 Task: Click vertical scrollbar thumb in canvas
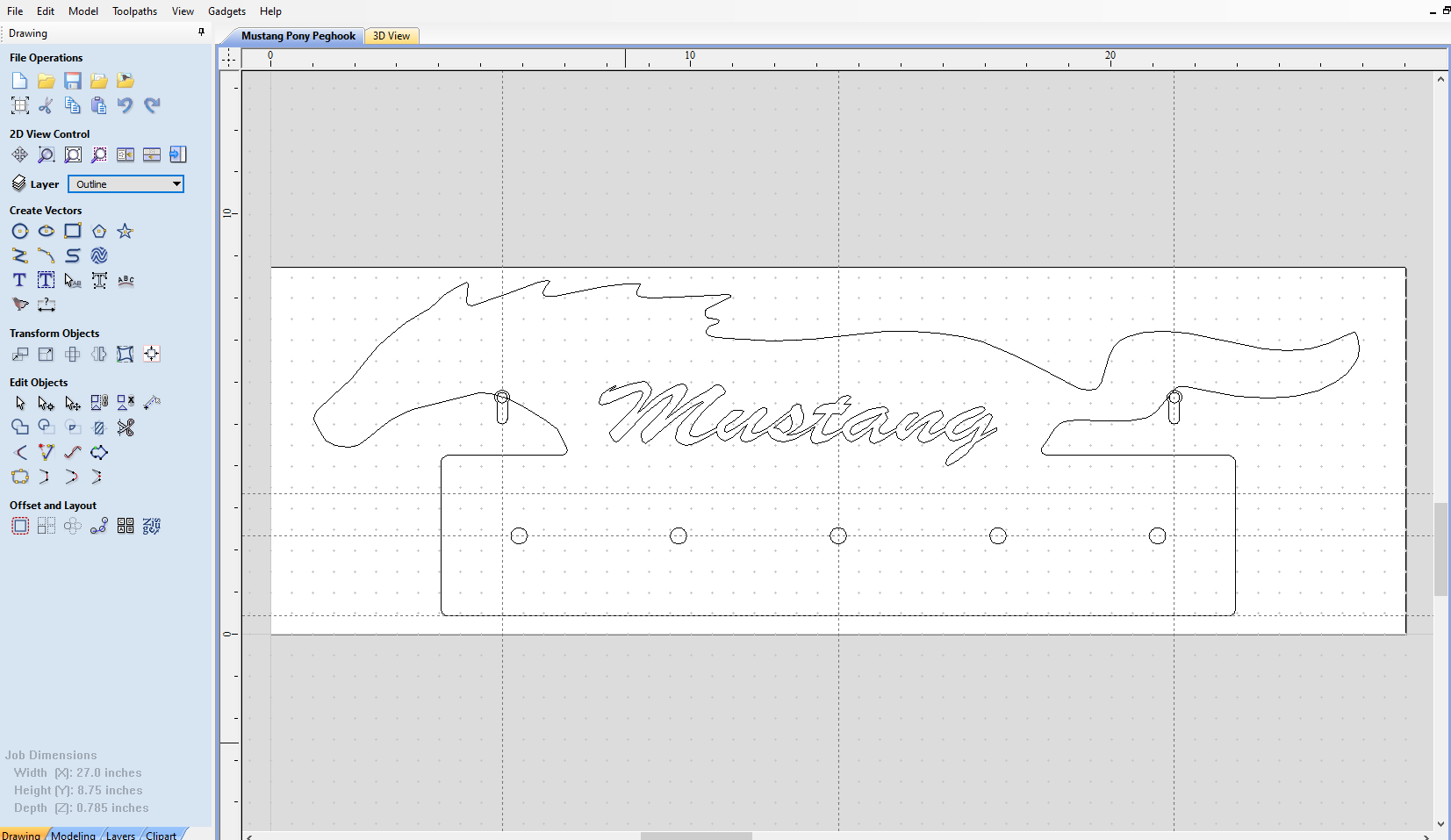click(1440, 549)
